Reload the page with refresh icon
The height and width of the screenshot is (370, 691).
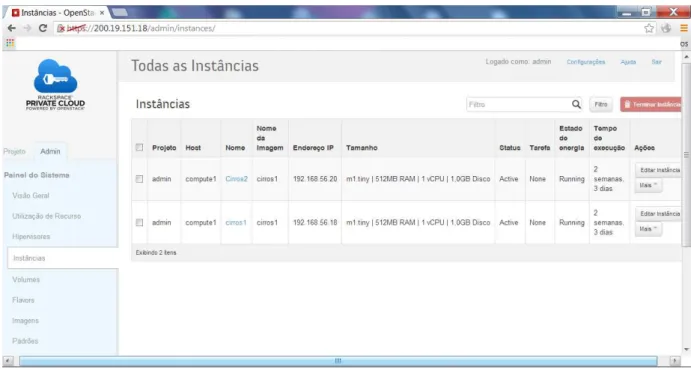coord(43,29)
